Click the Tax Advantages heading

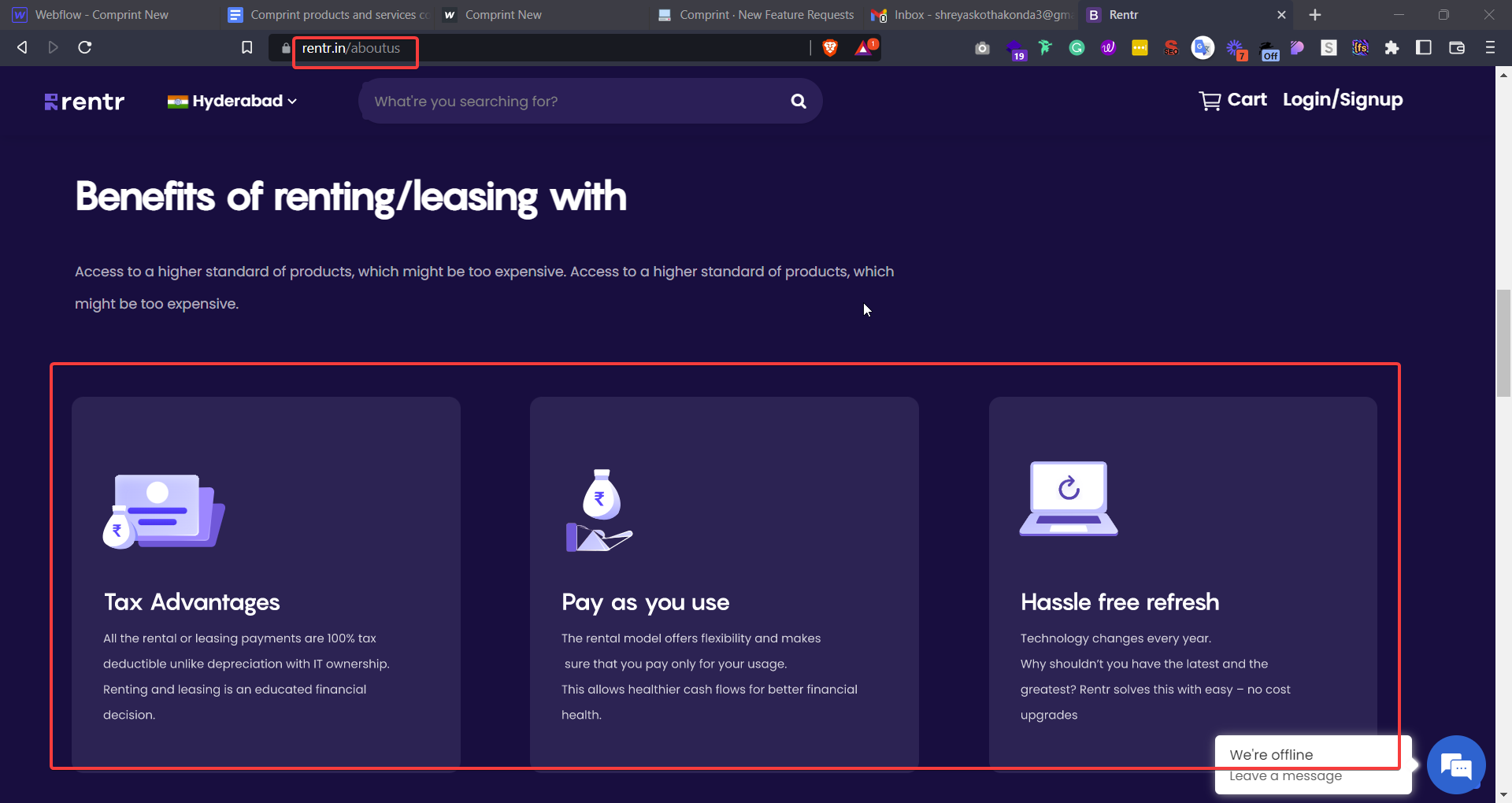coord(192,602)
